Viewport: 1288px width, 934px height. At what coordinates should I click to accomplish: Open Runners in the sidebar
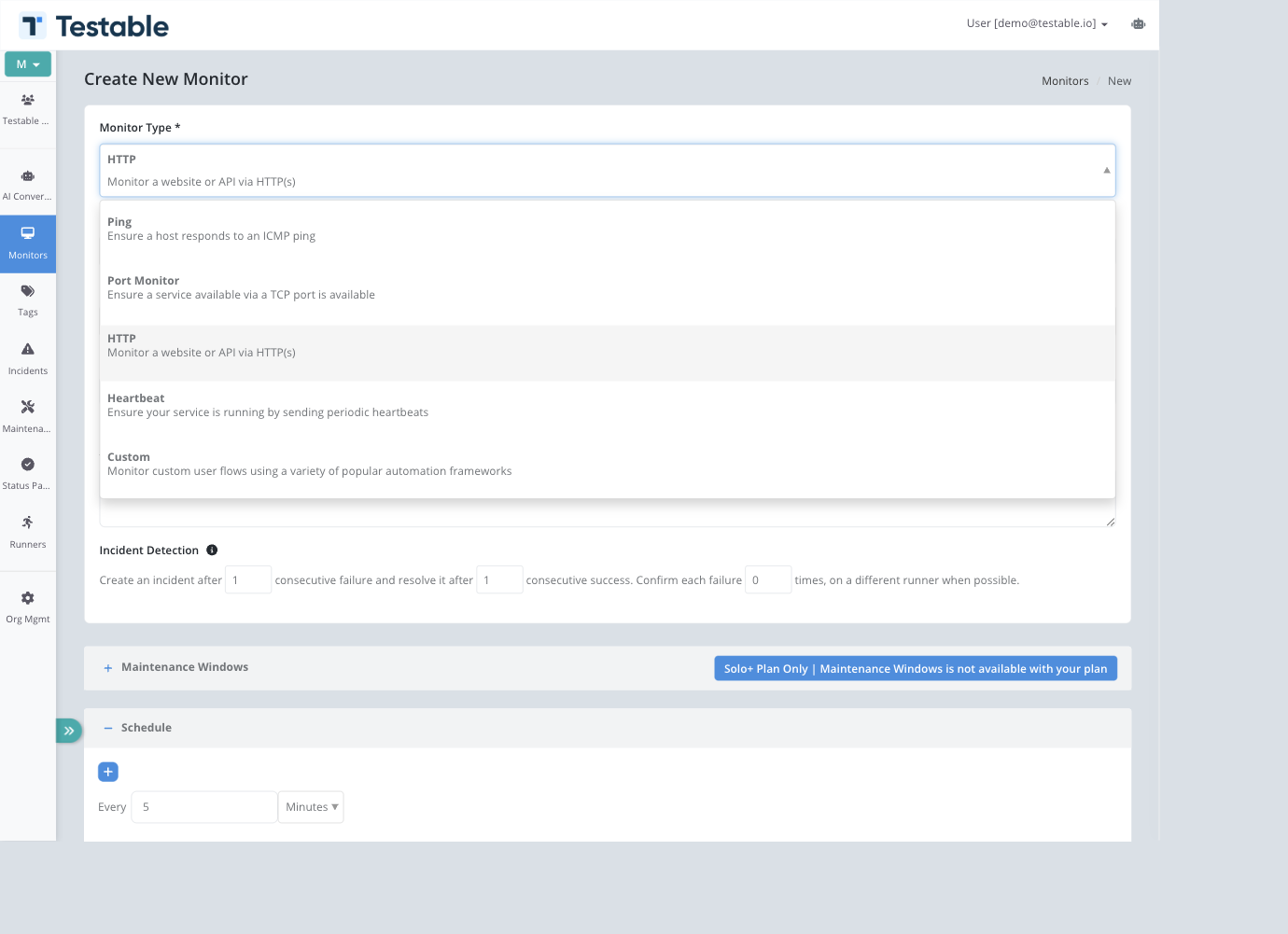pyautogui.click(x=28, y=533)
